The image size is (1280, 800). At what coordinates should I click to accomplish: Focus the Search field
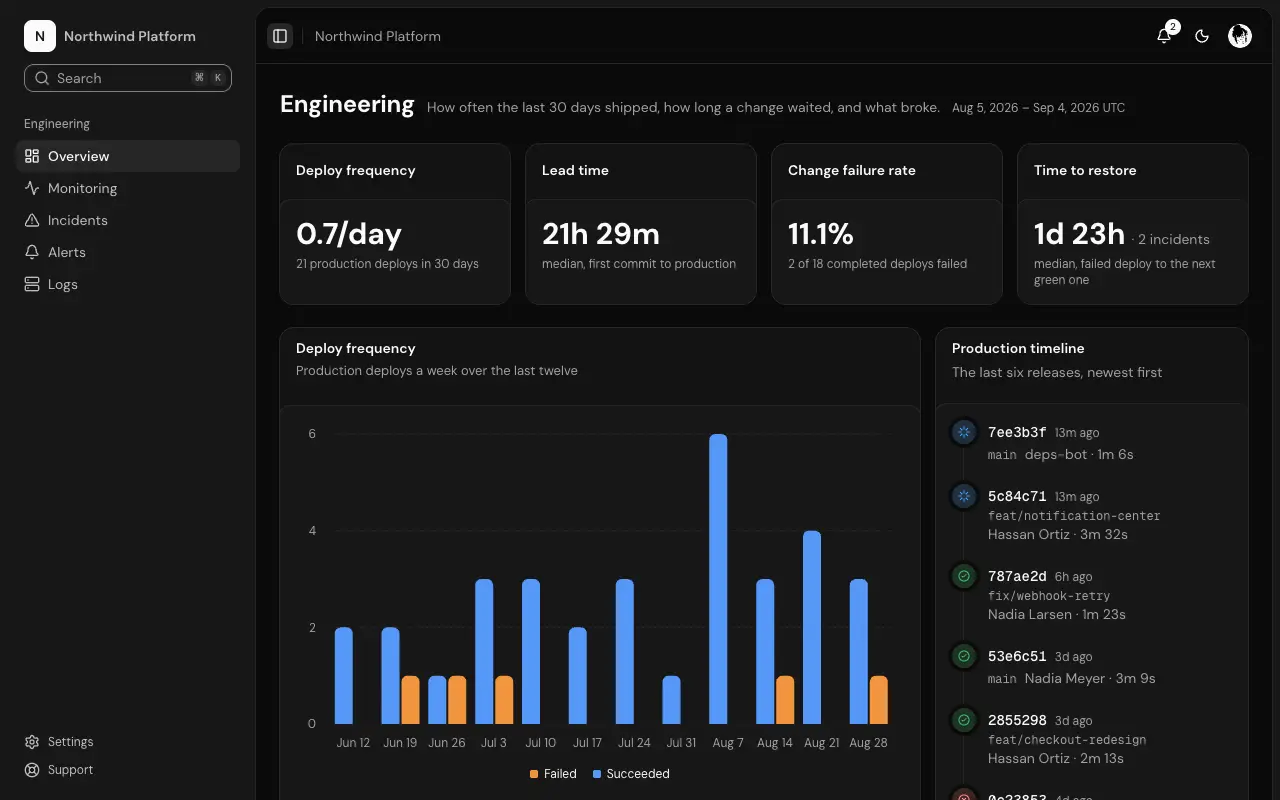(128, 78)
